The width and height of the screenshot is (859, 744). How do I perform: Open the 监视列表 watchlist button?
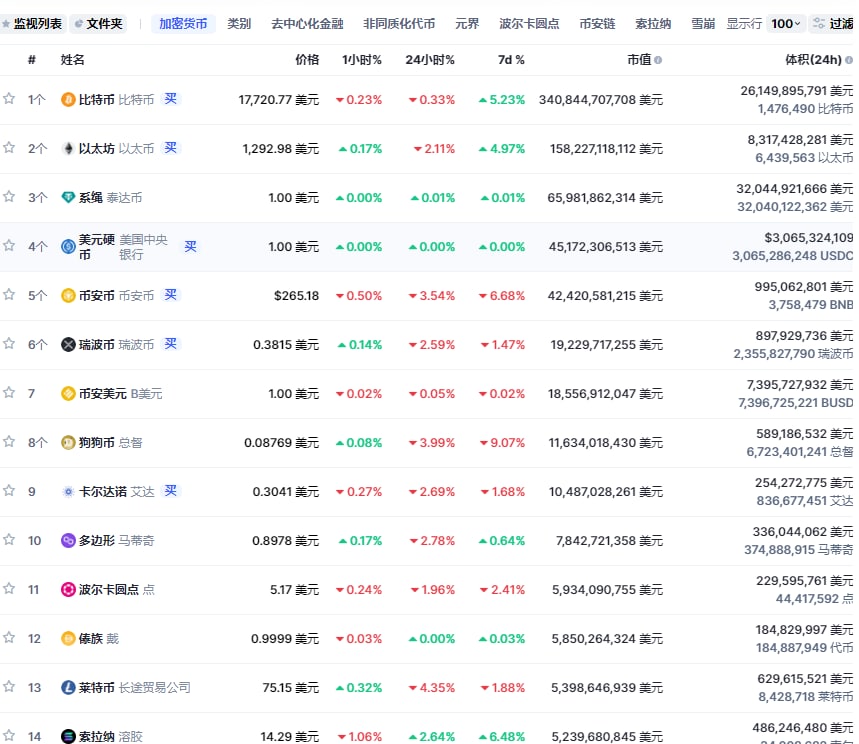(x=32, y=24)
